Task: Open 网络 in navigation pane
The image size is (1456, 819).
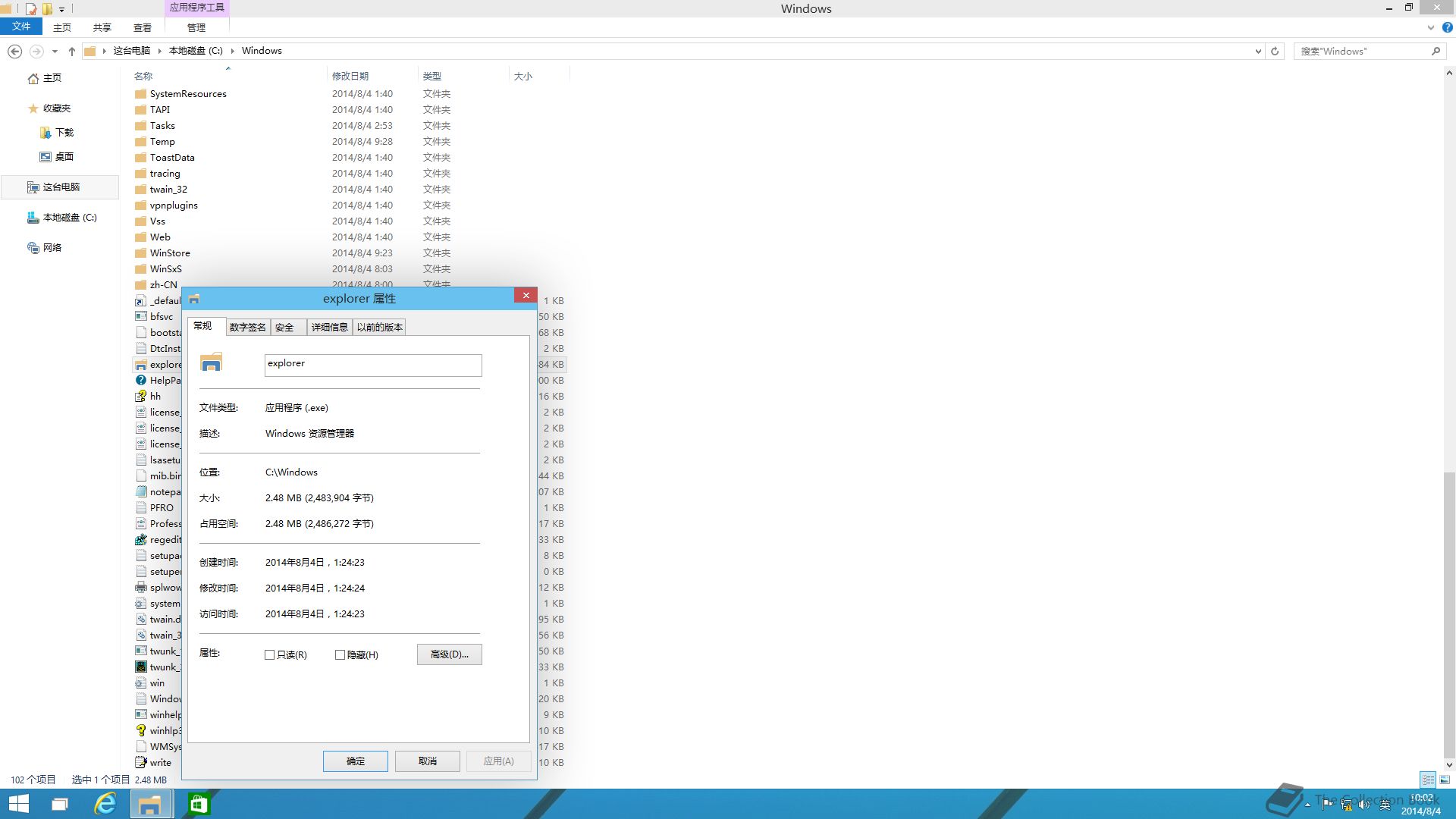Action: click(x=45, y=248)
